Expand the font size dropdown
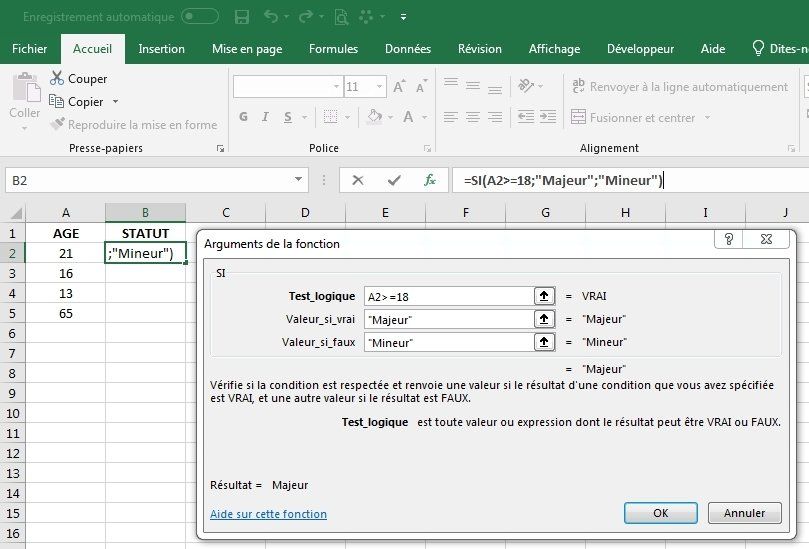Viewport: 809px width, 549px height. tap(378, 88)
